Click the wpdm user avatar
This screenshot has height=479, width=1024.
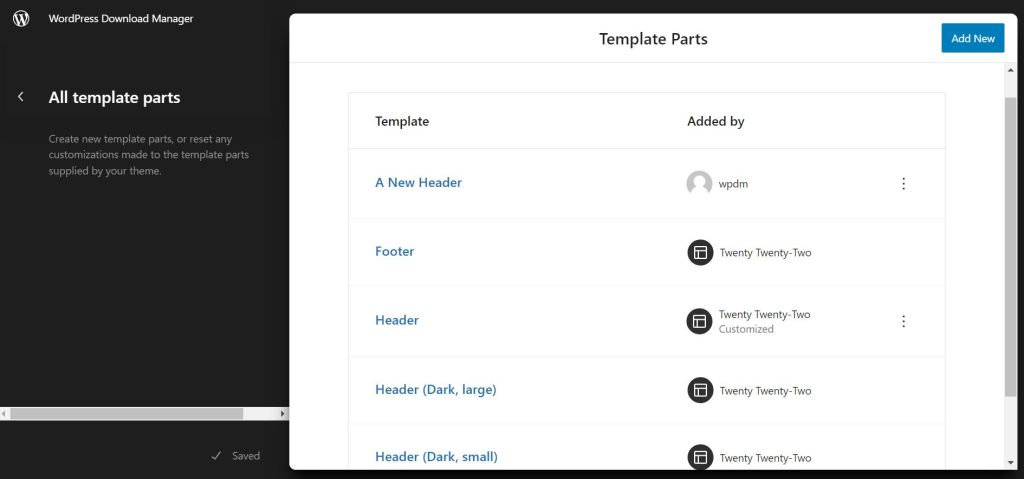pos(699,184)
